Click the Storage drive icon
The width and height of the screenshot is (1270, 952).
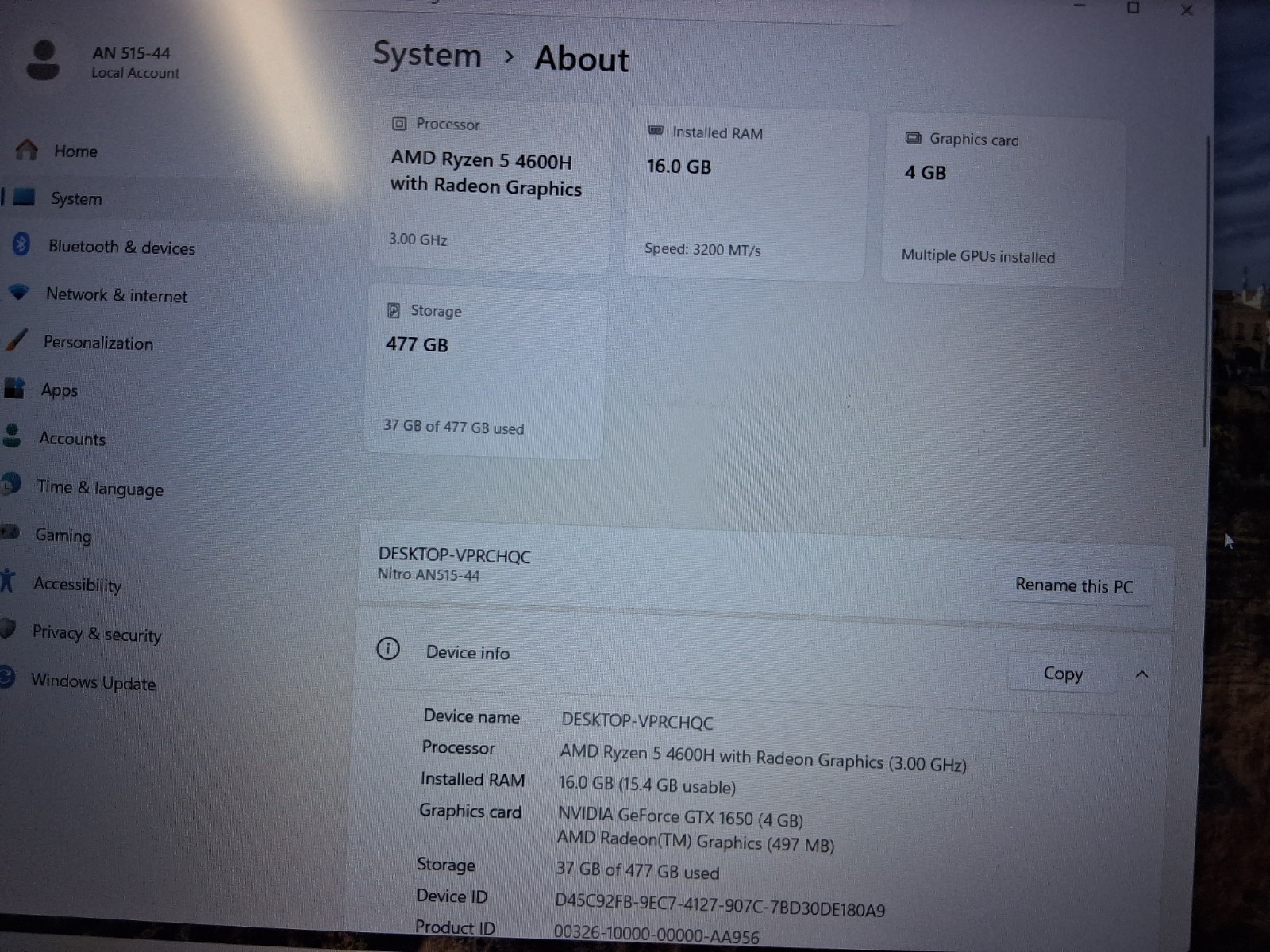click(x=393, y=310)
